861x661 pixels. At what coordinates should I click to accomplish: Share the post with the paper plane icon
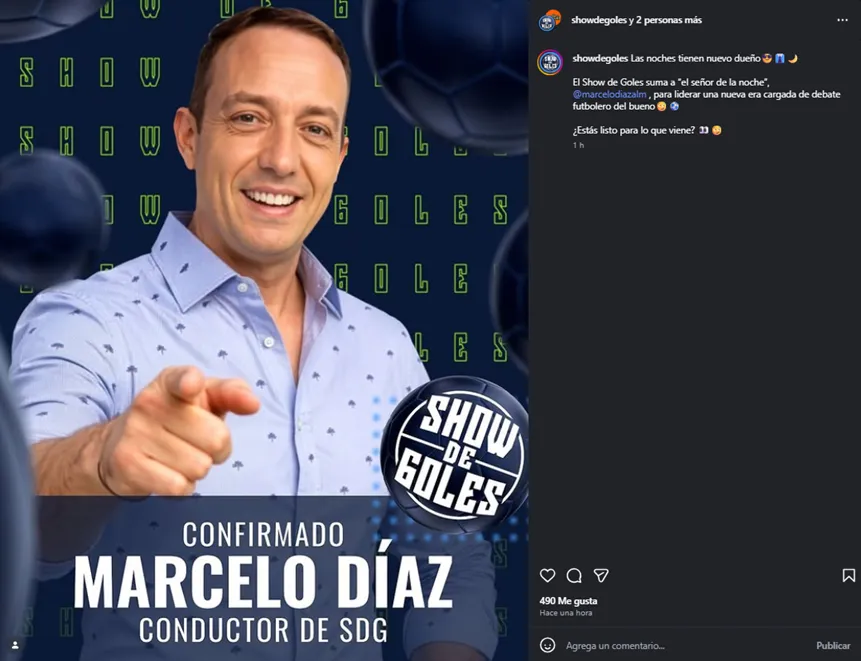coord(601,575)
